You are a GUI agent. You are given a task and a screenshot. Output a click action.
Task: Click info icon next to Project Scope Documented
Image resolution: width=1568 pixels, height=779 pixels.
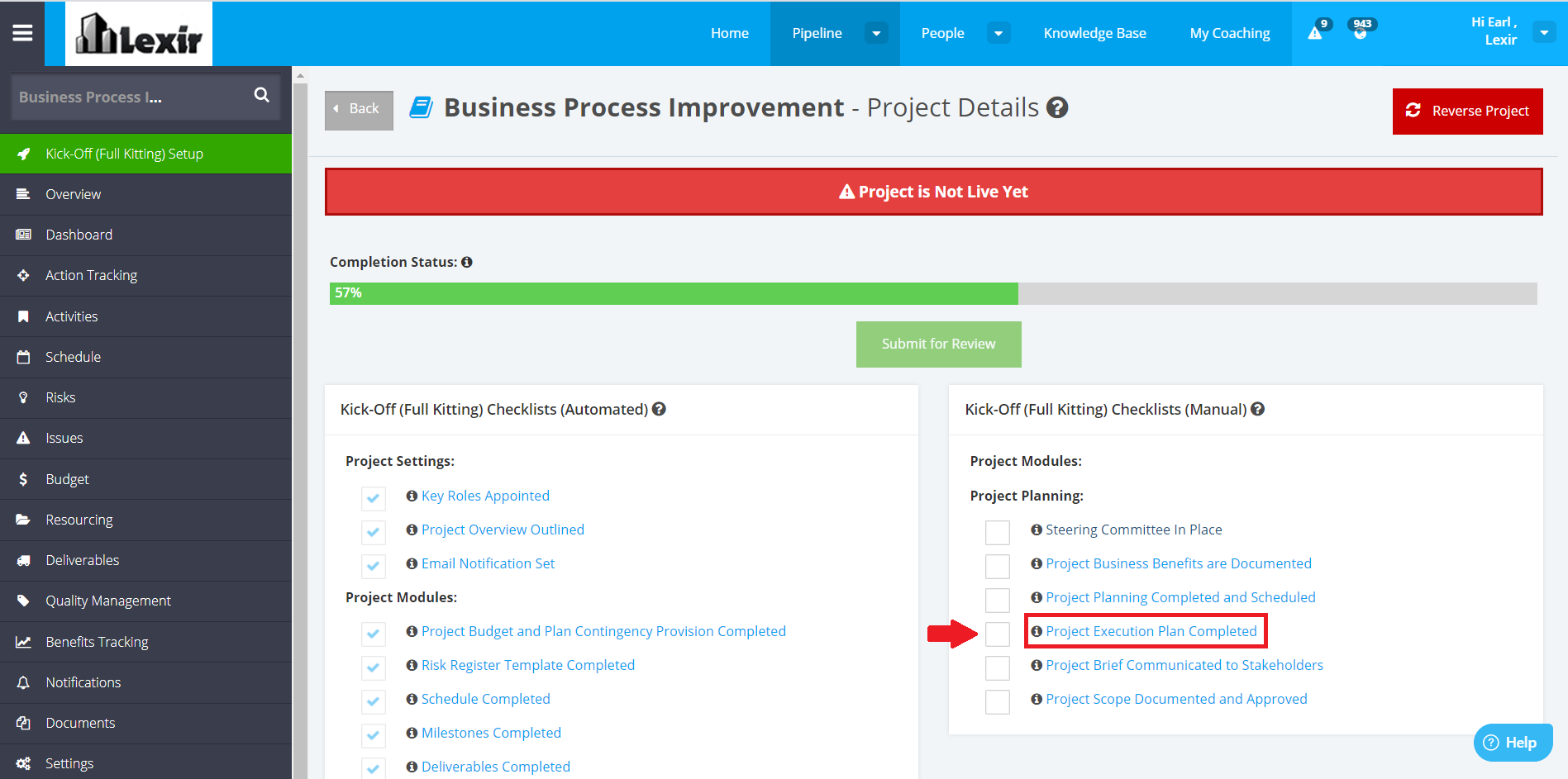[1037, 699]
